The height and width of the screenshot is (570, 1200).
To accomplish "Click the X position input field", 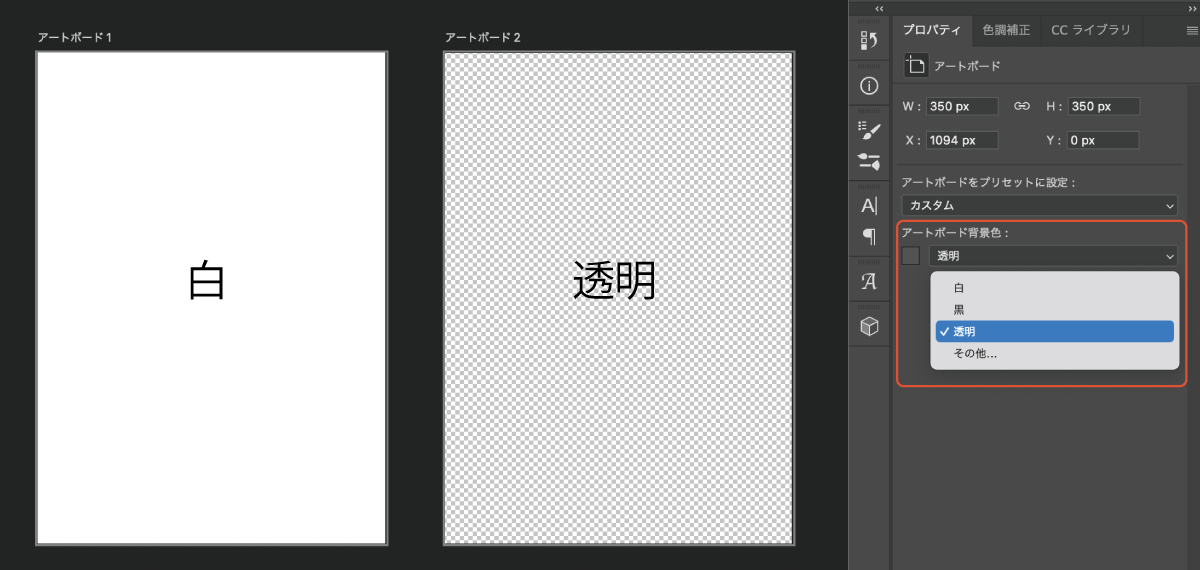I will click(964, 140).
